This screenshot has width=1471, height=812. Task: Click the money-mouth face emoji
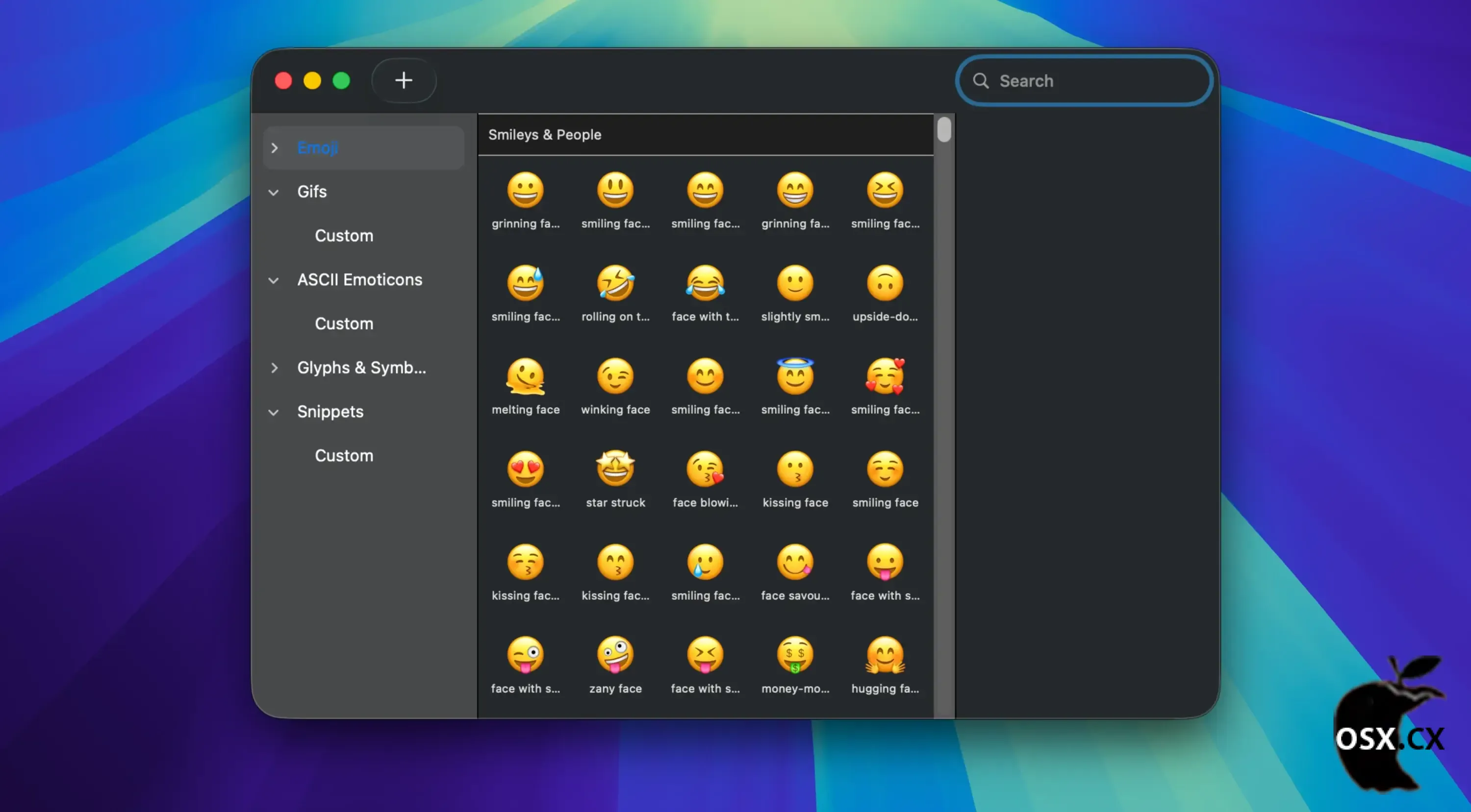click(795, 655)
